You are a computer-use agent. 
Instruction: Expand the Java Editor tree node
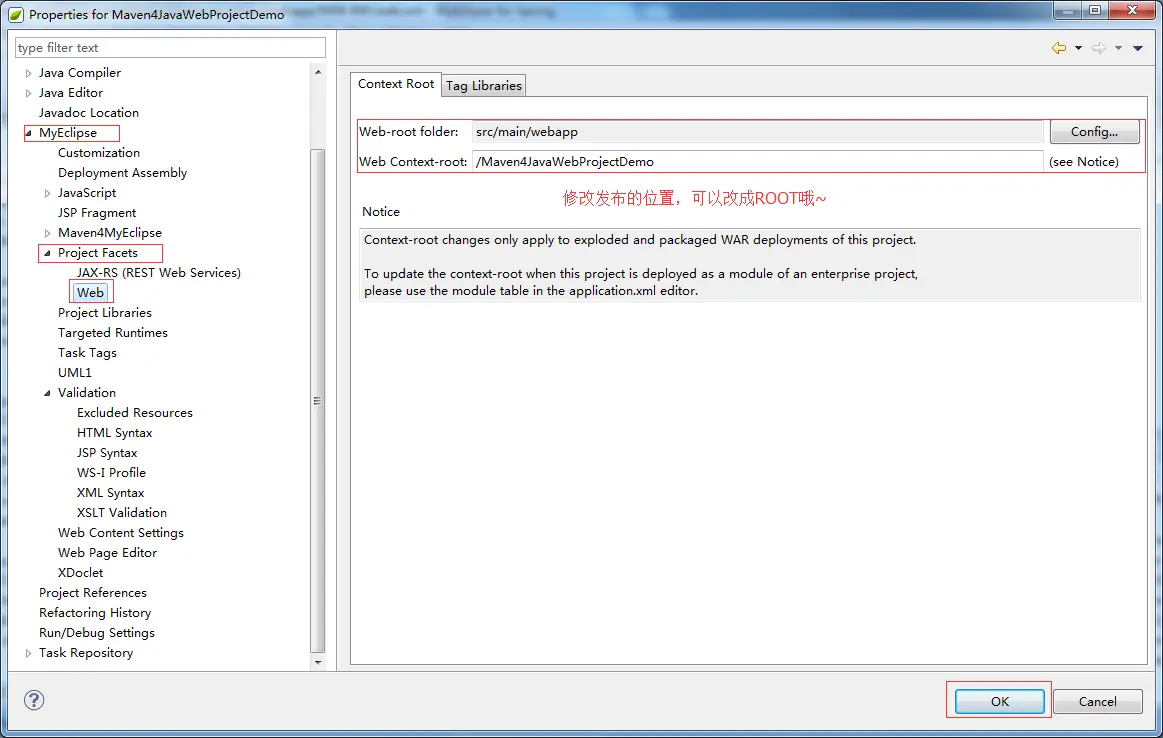tap(28, 93)
